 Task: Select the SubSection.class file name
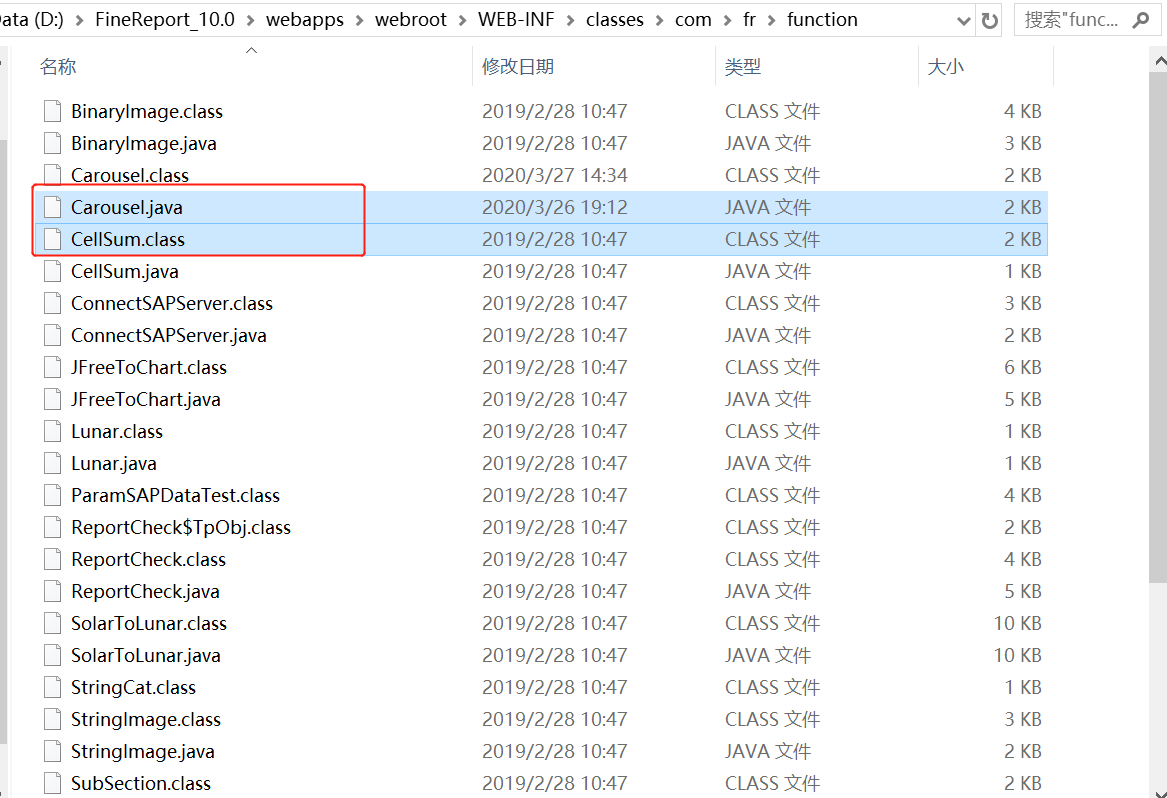point(141,783)
